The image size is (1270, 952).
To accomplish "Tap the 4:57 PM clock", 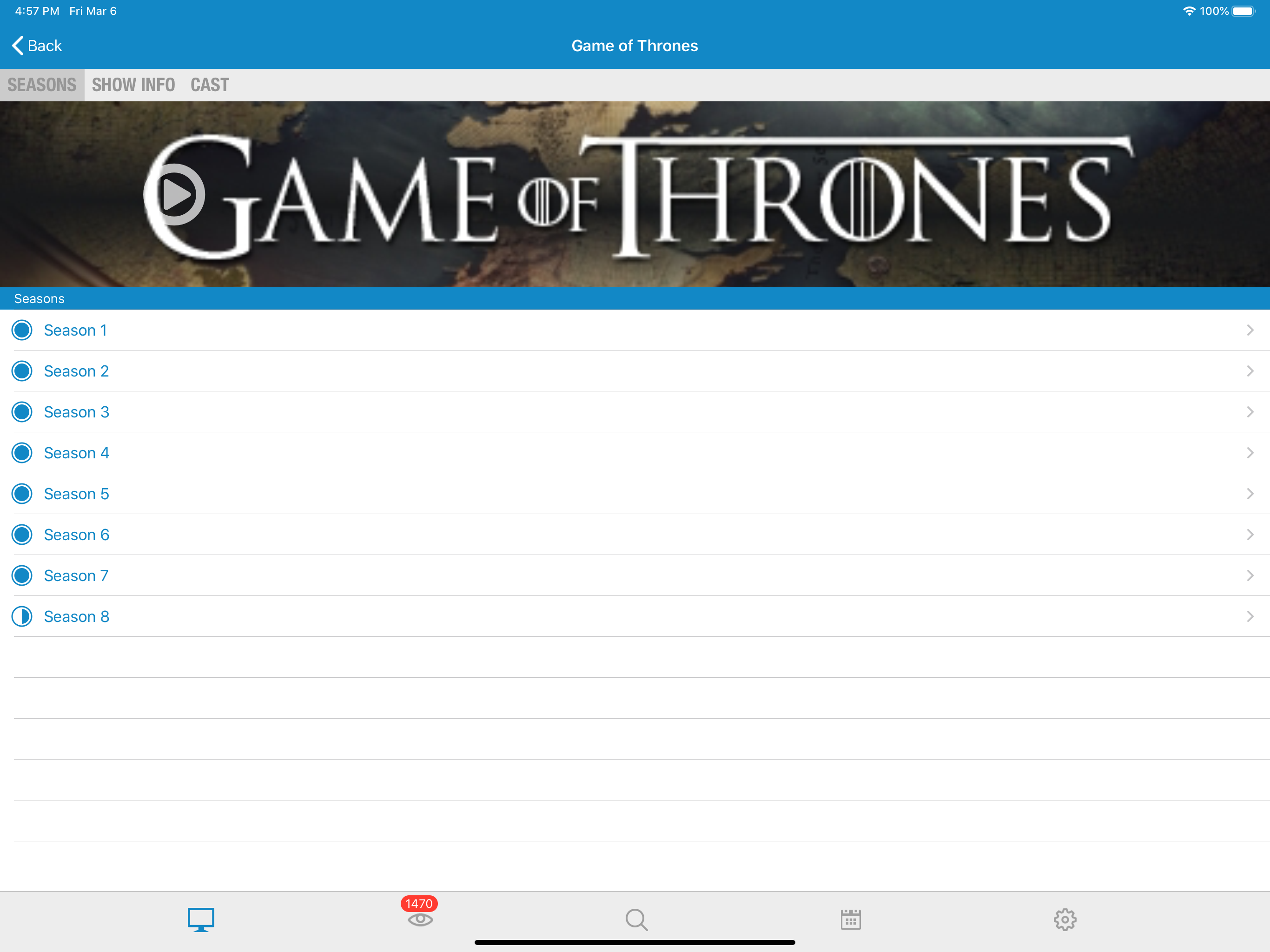I will (x=37, y=11).
